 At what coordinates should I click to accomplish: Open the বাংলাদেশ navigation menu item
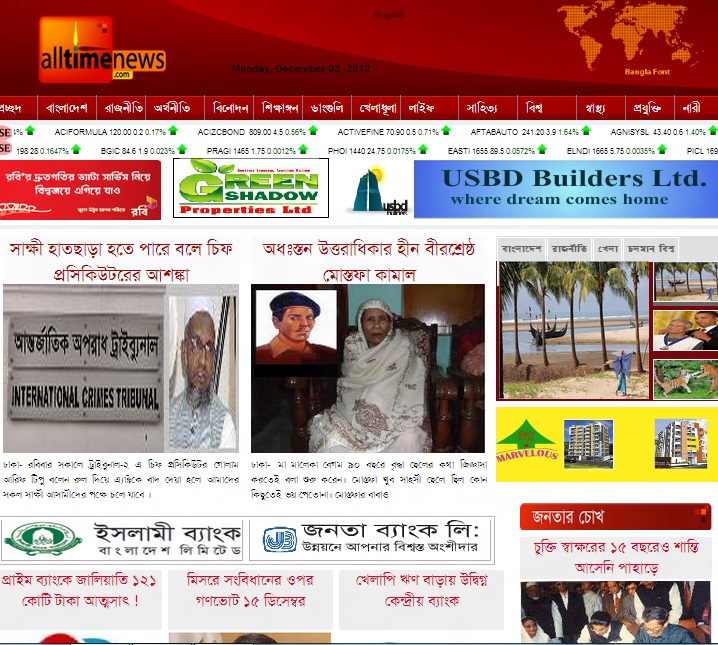click(x=67, y=108)
